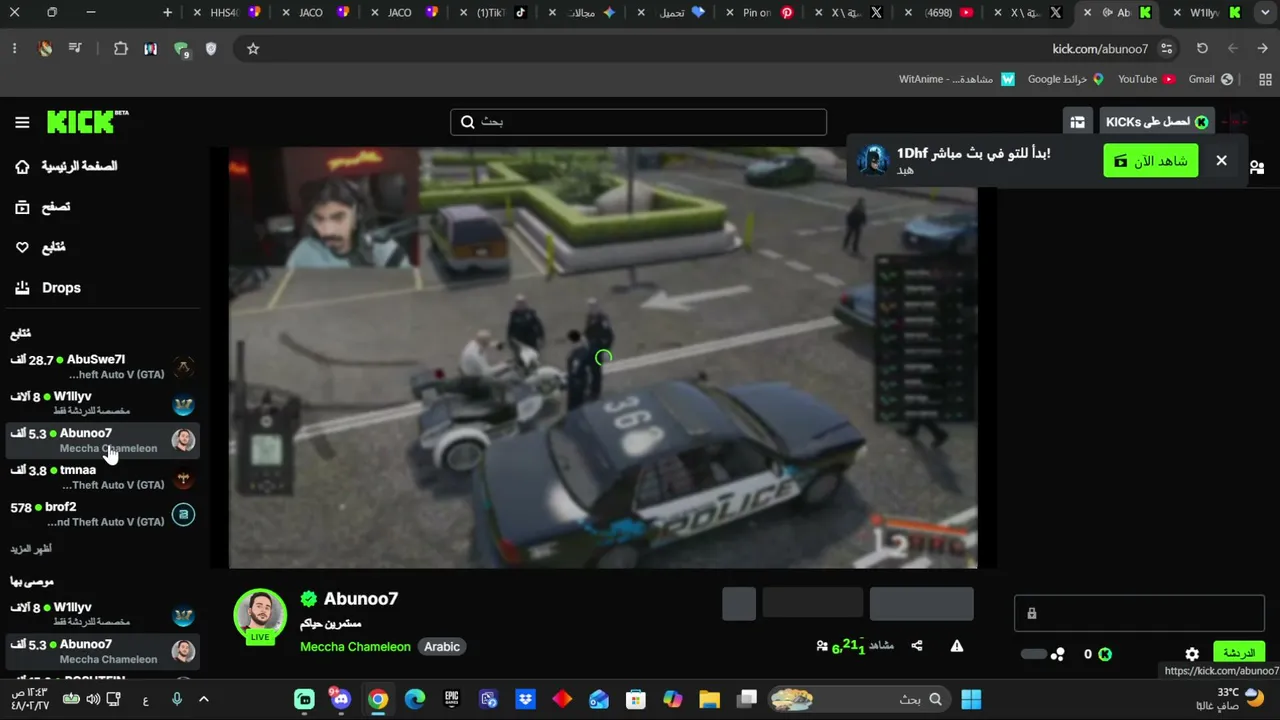Click the Abunoo7 channel name heading
This screenshot has height=720, width=1280.
[x=361, y=599]
